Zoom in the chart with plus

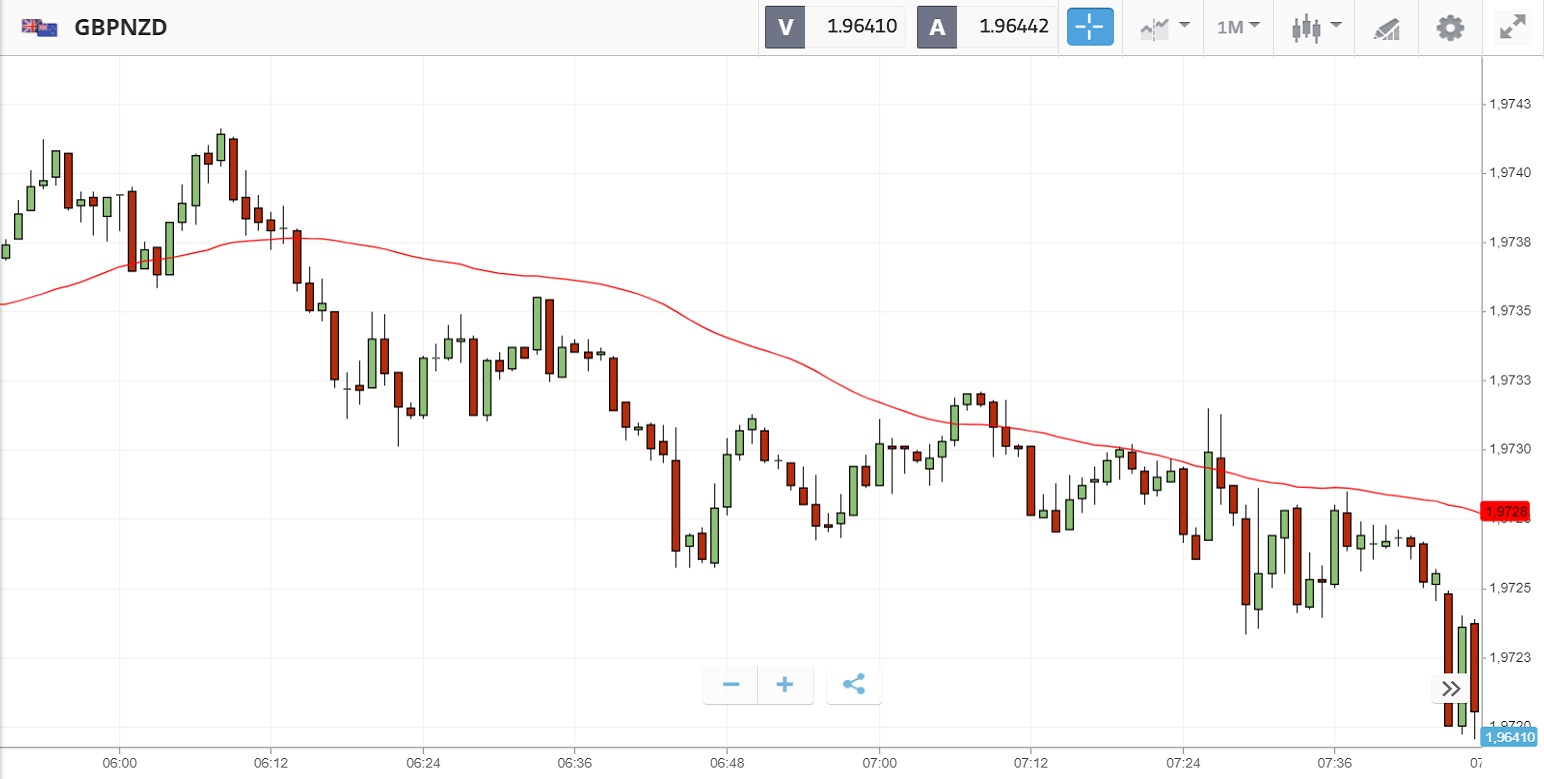(785, 685)
